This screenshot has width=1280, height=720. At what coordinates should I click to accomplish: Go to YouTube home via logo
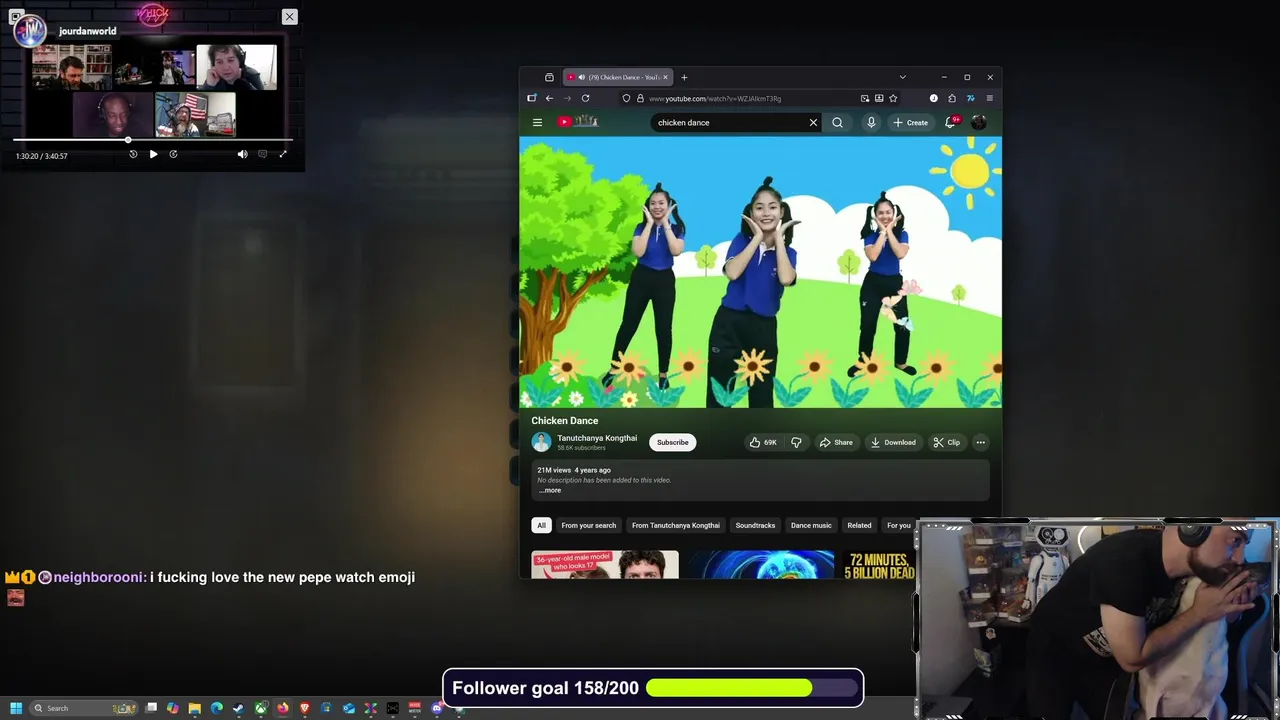(x=578, y=122)
